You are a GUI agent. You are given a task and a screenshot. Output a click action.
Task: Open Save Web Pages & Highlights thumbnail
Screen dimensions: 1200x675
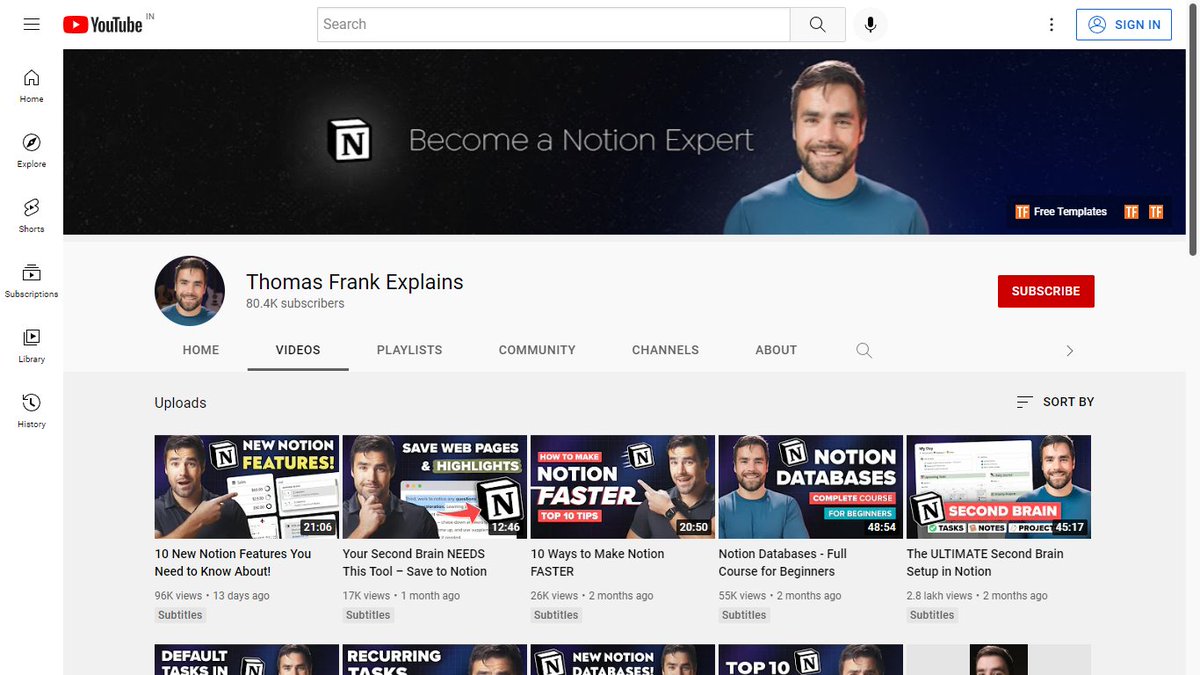(x=435, y=487)
